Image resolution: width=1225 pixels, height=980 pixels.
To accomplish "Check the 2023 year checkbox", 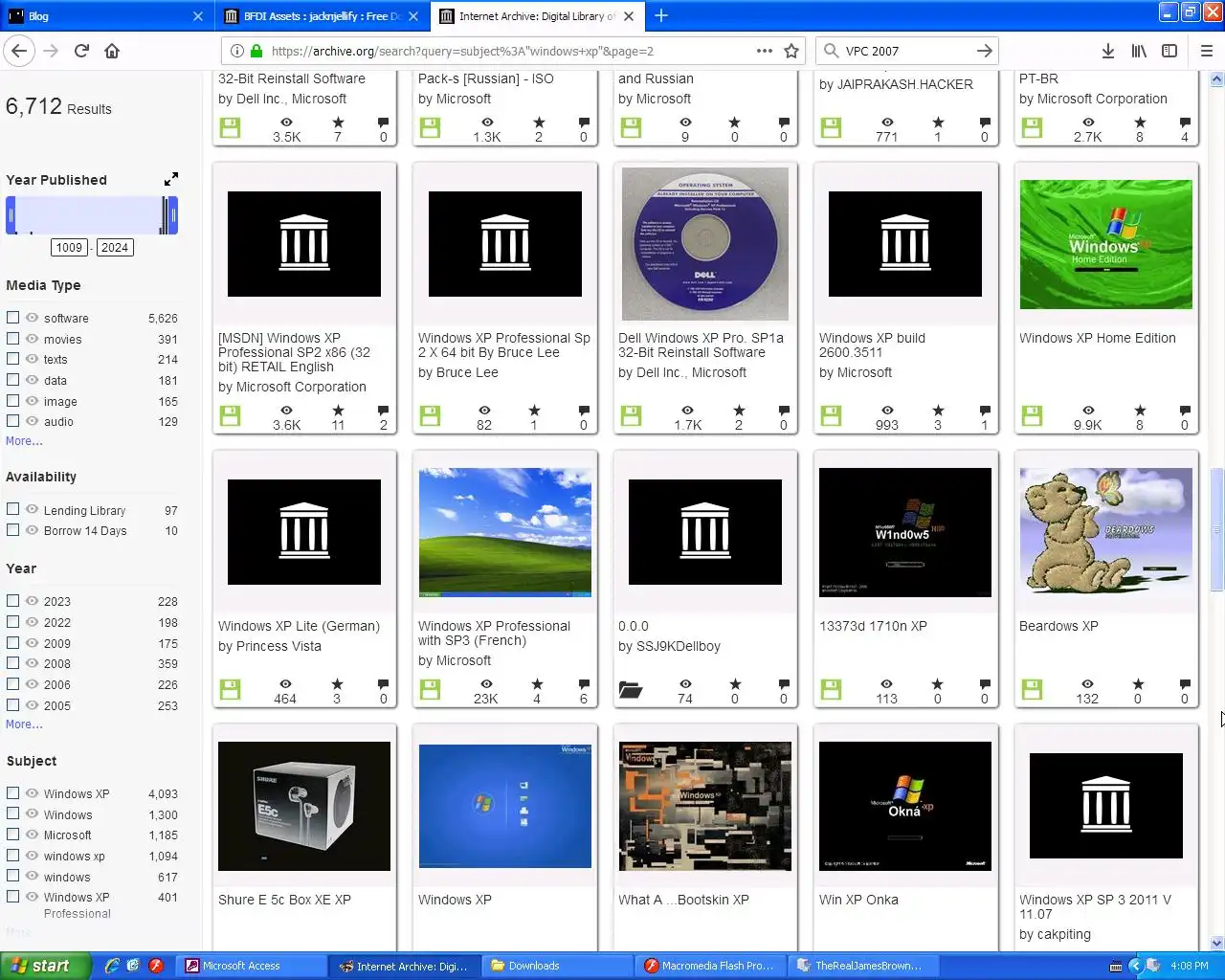I will point(12,601).
